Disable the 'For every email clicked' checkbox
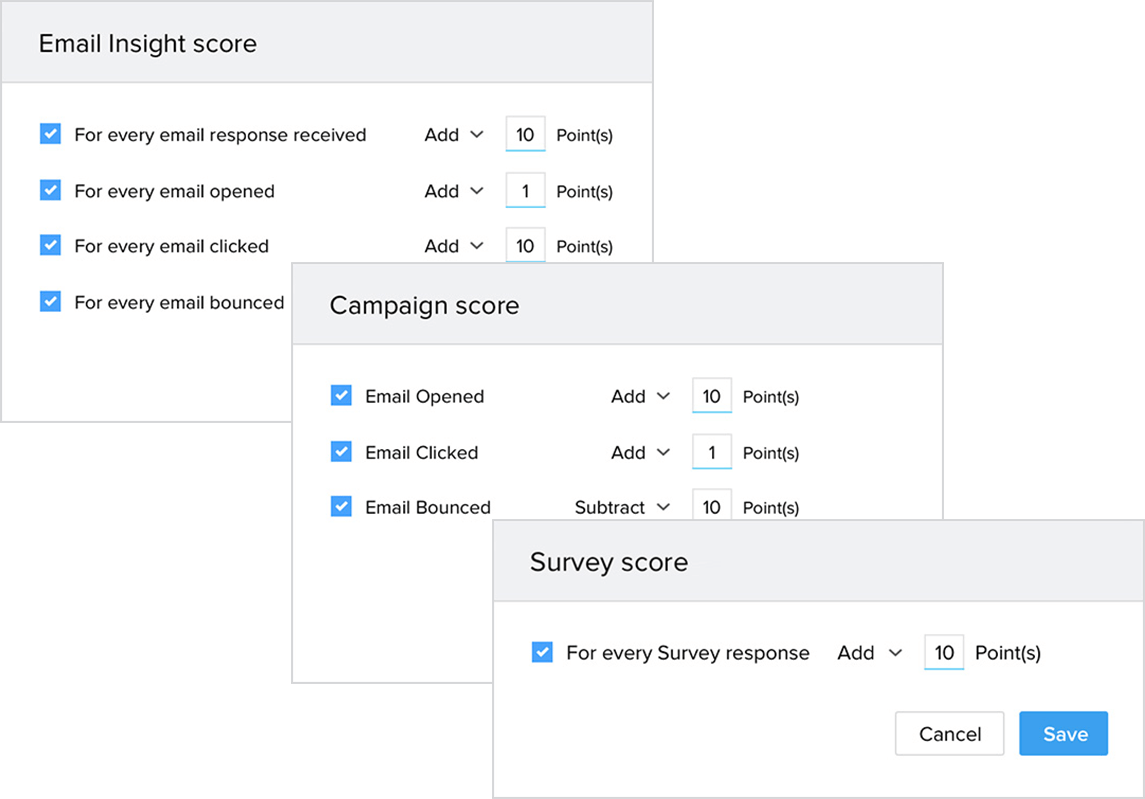The width and height of the screenshot is (1145, 799). pyautogui.click(x=50, y=245)
